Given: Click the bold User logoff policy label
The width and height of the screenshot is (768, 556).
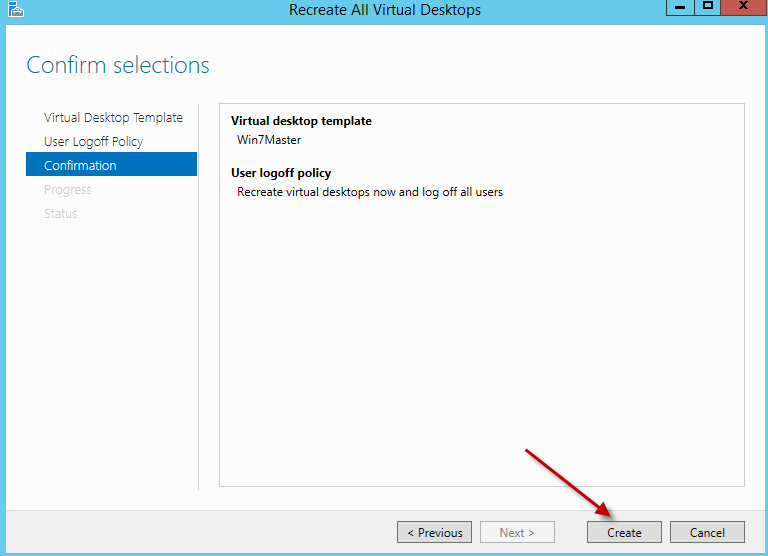Looking at the screenshot, I should tap(281, 173).
